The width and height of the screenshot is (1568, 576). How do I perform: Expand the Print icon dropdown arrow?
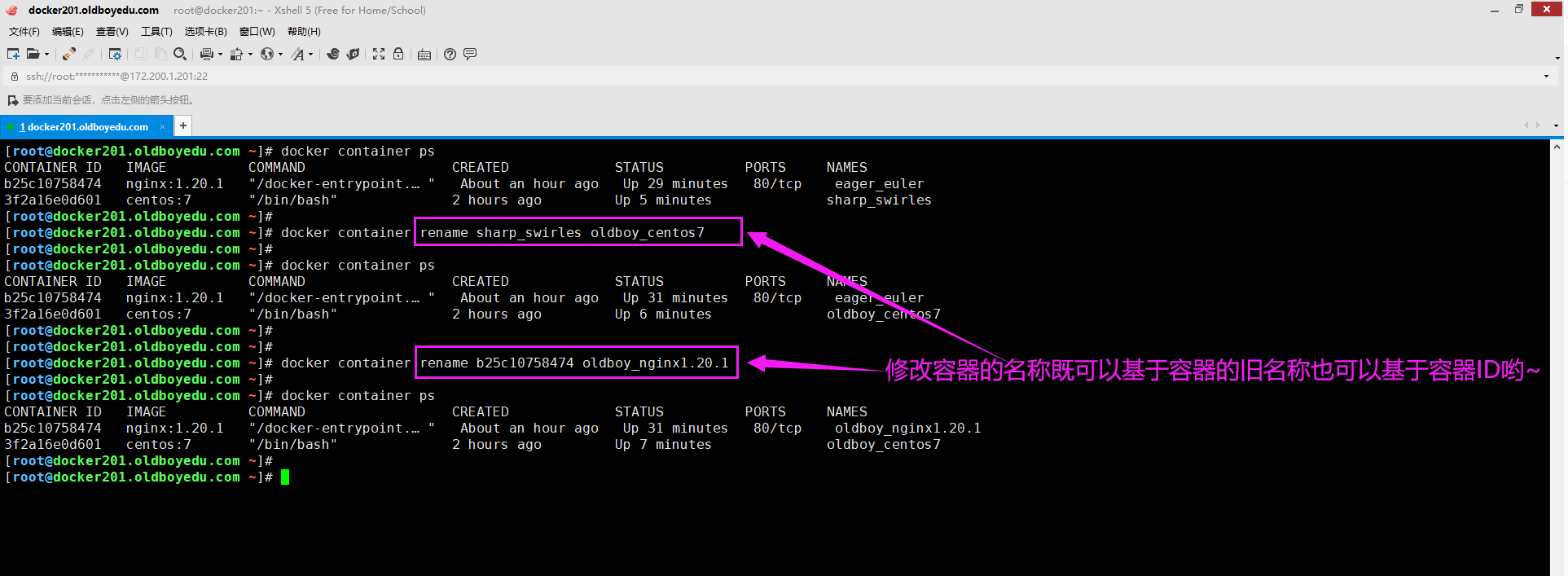pos(220,55)
